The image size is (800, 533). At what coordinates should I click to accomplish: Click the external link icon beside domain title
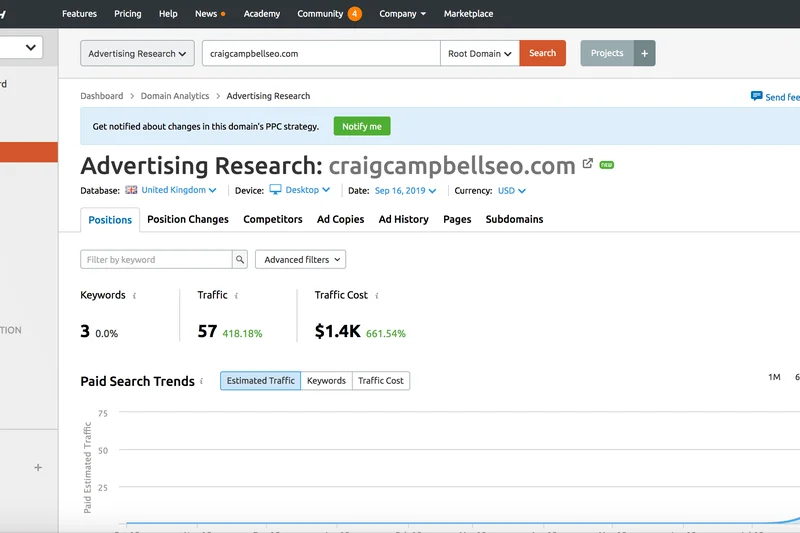(x=588, y=163)
